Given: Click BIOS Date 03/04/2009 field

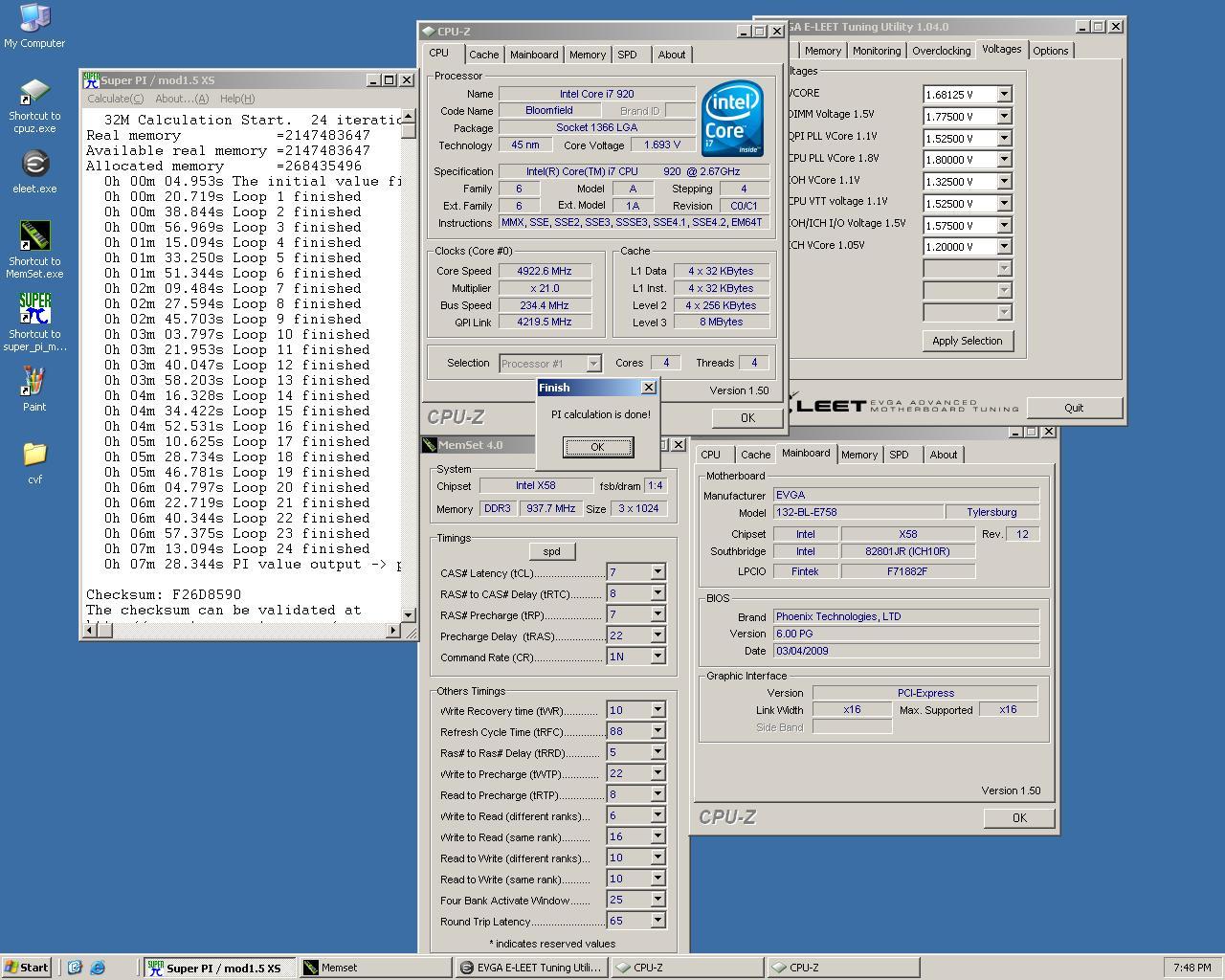Looking at the screenshot, I should click(x=905, y=651).
